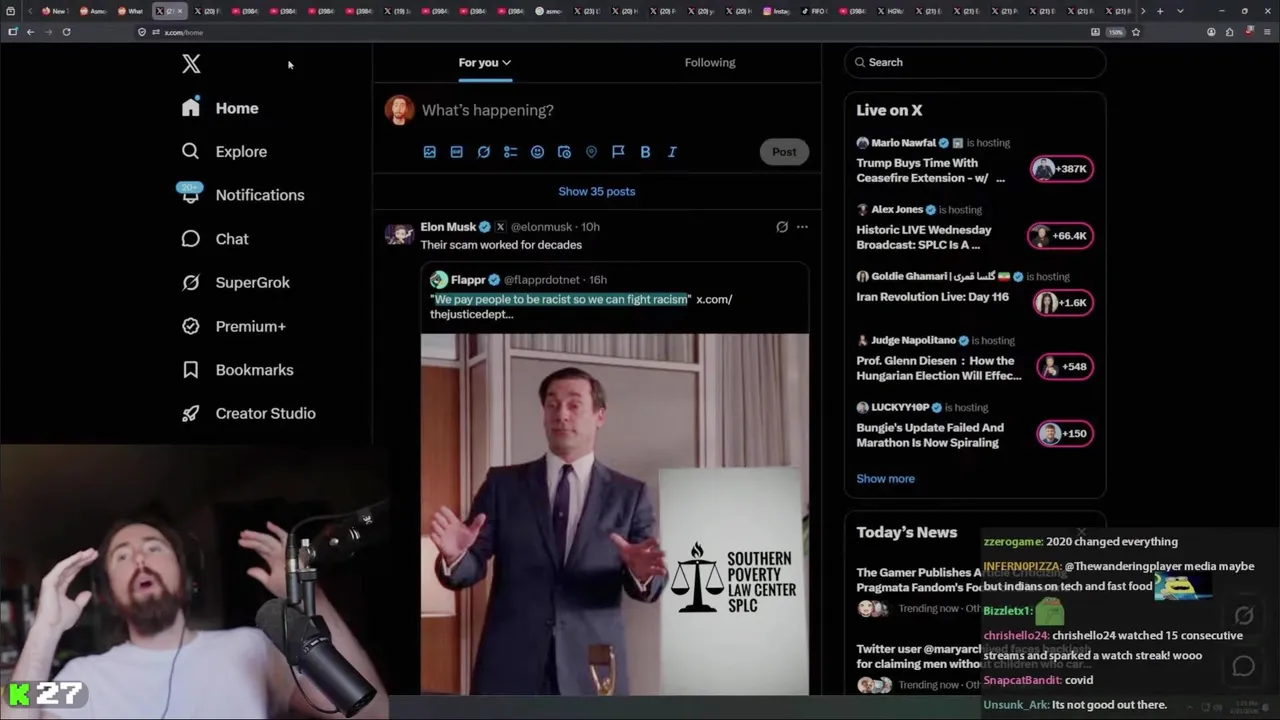Add media image to the post
The image size is (1280, 720).
429,152
